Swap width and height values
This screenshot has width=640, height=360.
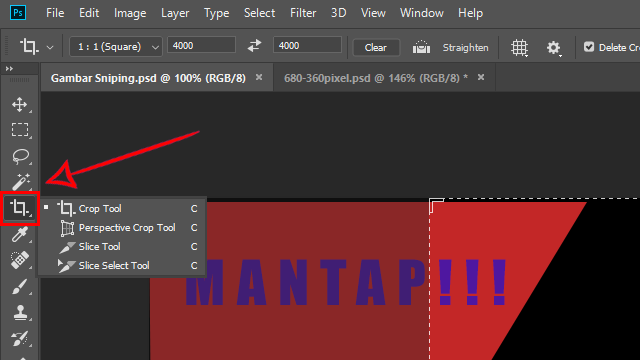coord(254,46)
